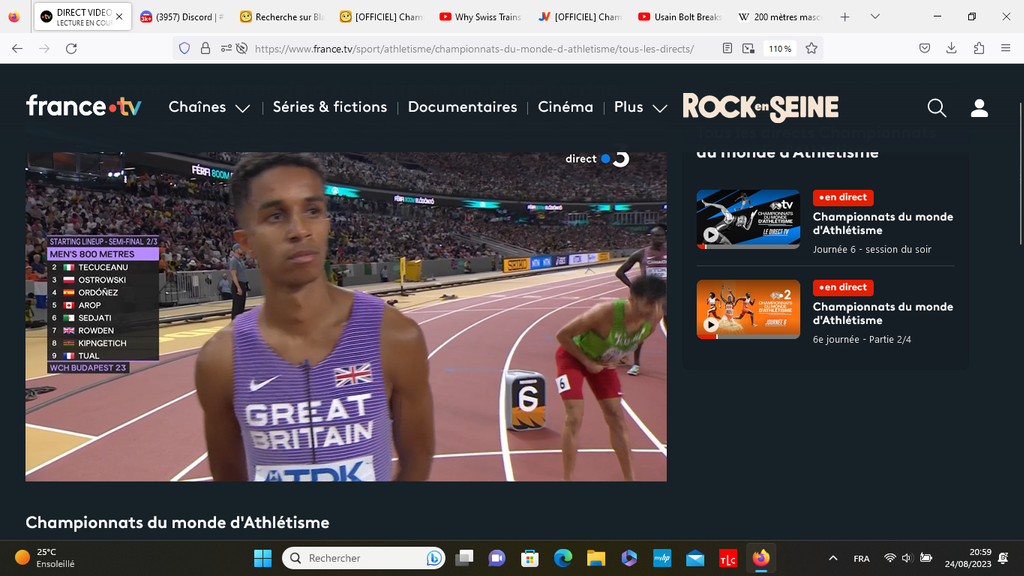Open the Mail app on the taskbar
This screenshot has height=576, width=1024.
click(695, 558)
